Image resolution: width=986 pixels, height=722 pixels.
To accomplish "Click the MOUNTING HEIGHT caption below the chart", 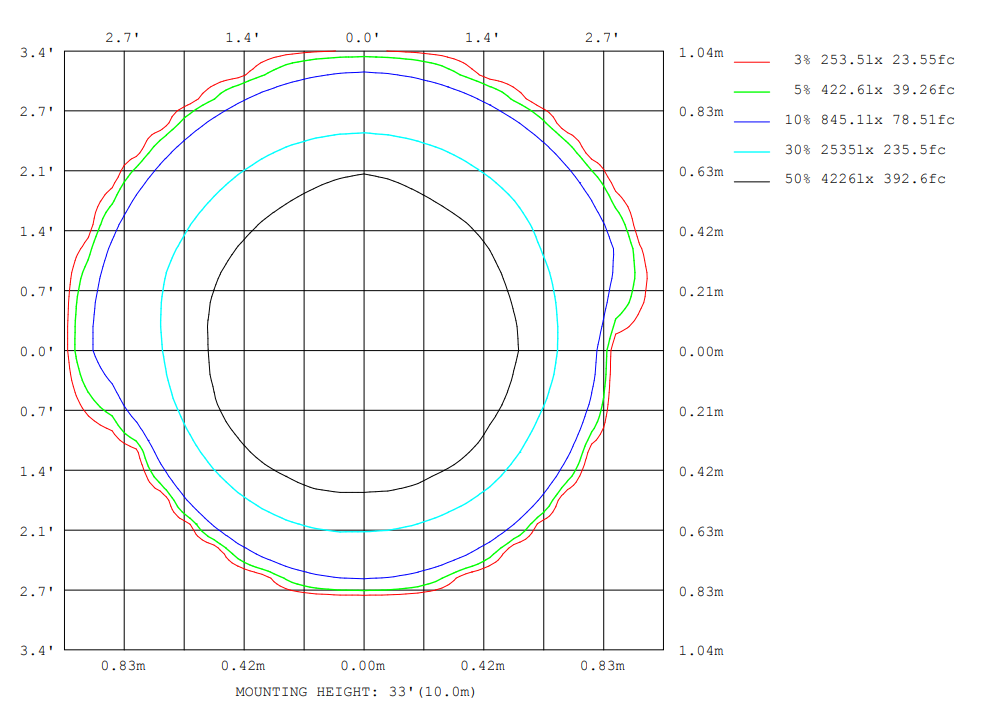I will click(355, 692).
